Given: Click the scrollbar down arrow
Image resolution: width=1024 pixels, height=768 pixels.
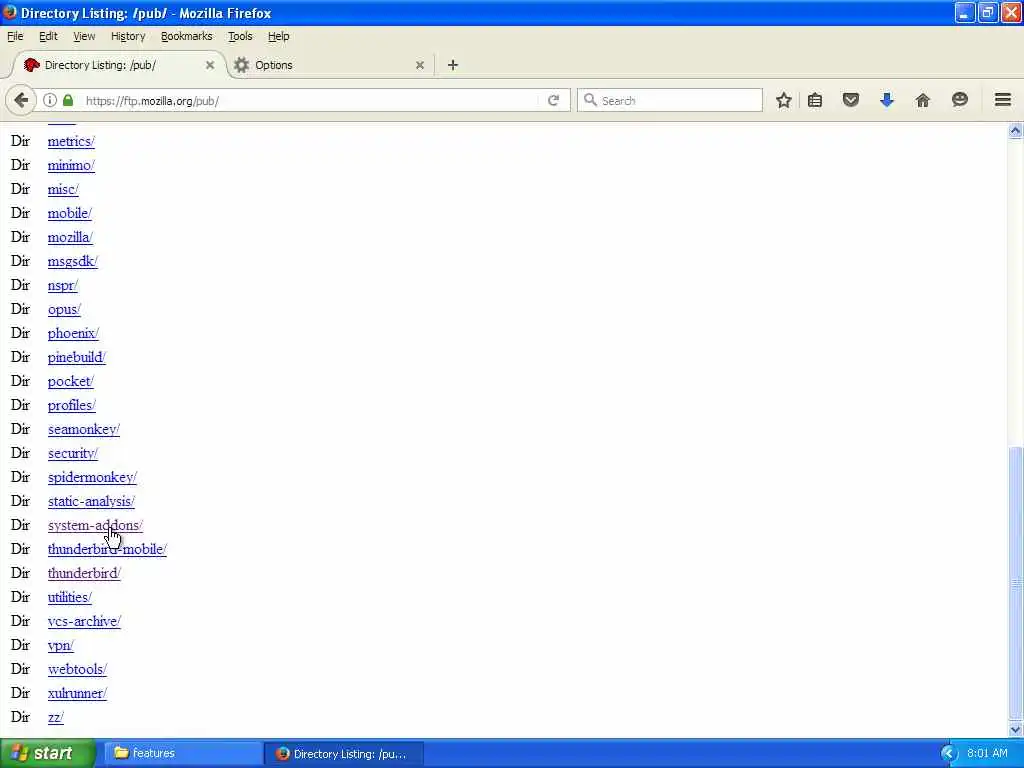Looking at the screenshot, I should (x=1016, y=729).
